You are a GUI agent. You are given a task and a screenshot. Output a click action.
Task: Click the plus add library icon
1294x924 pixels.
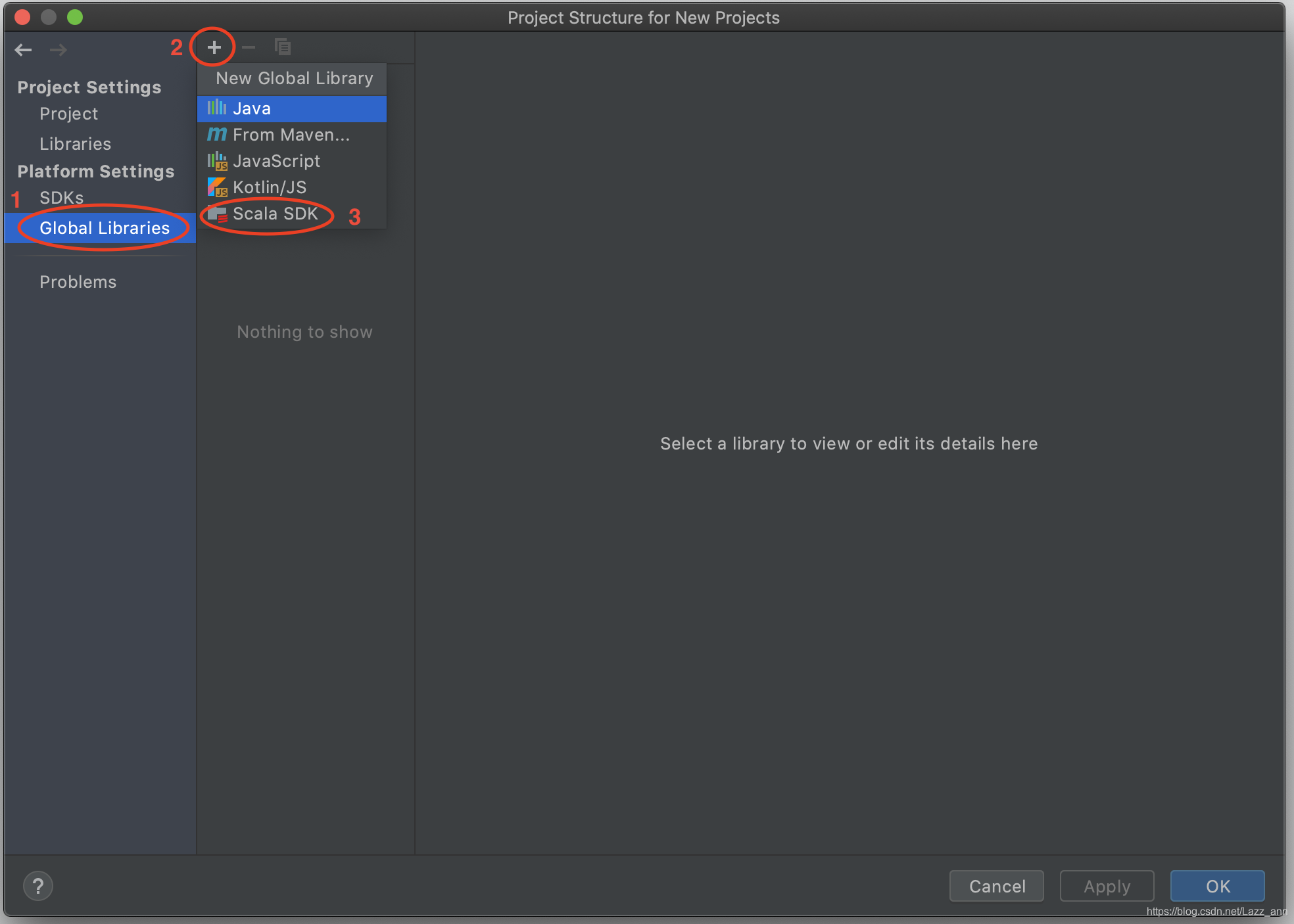(214, 47)
